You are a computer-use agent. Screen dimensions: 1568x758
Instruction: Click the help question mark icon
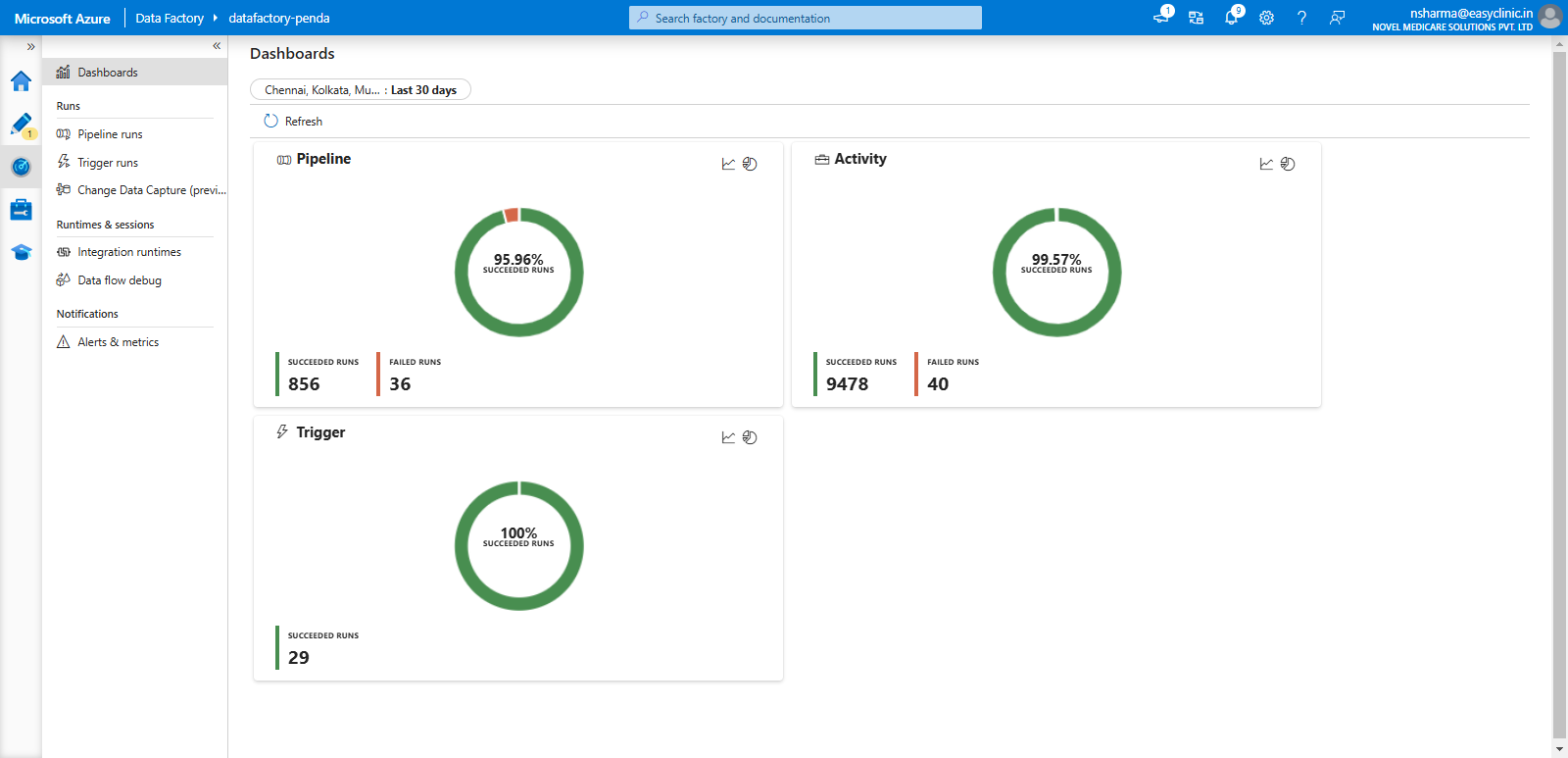[x=1301, y=18]
